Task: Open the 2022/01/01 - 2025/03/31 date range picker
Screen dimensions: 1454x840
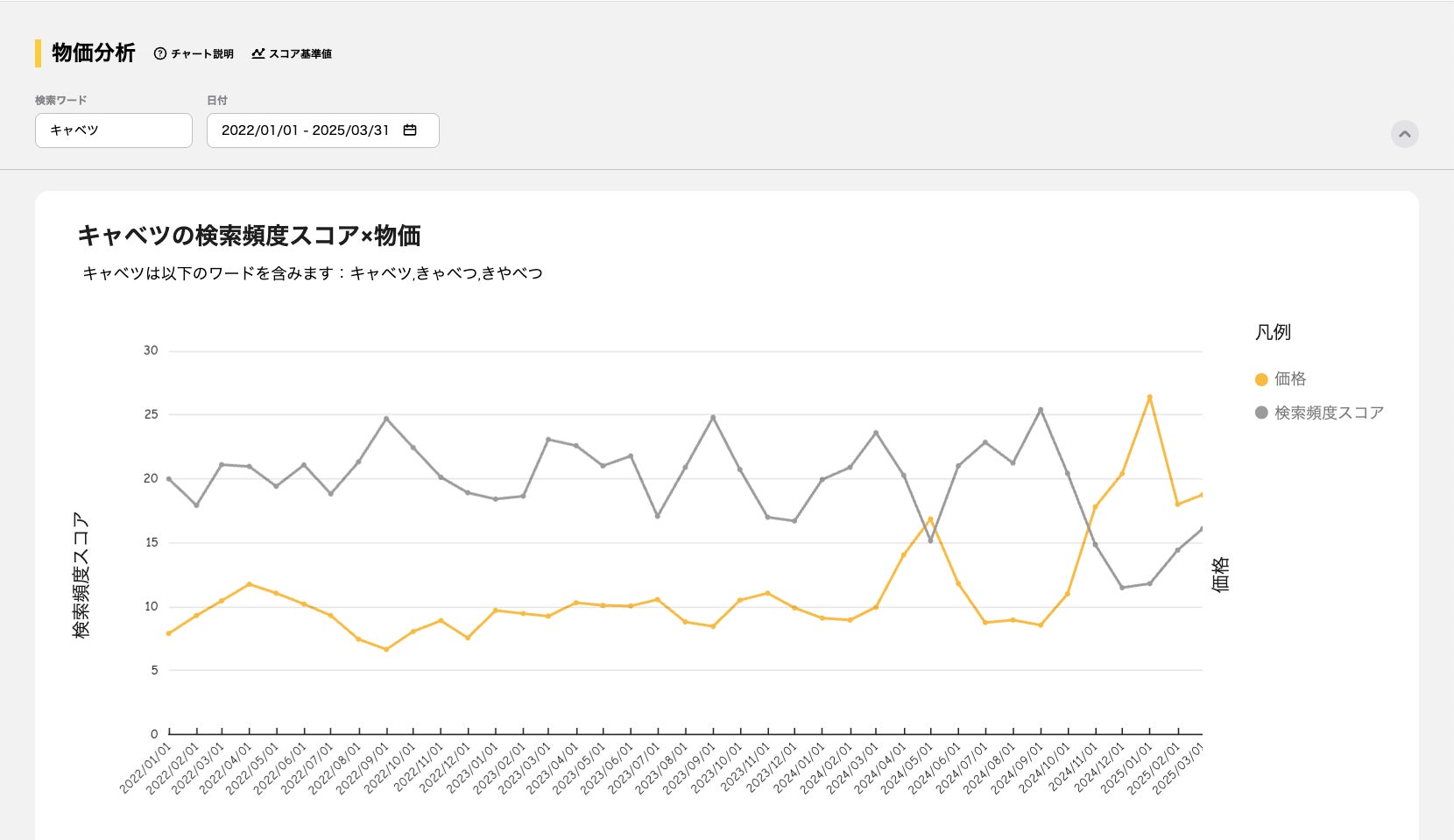Action: pos(305,131)
